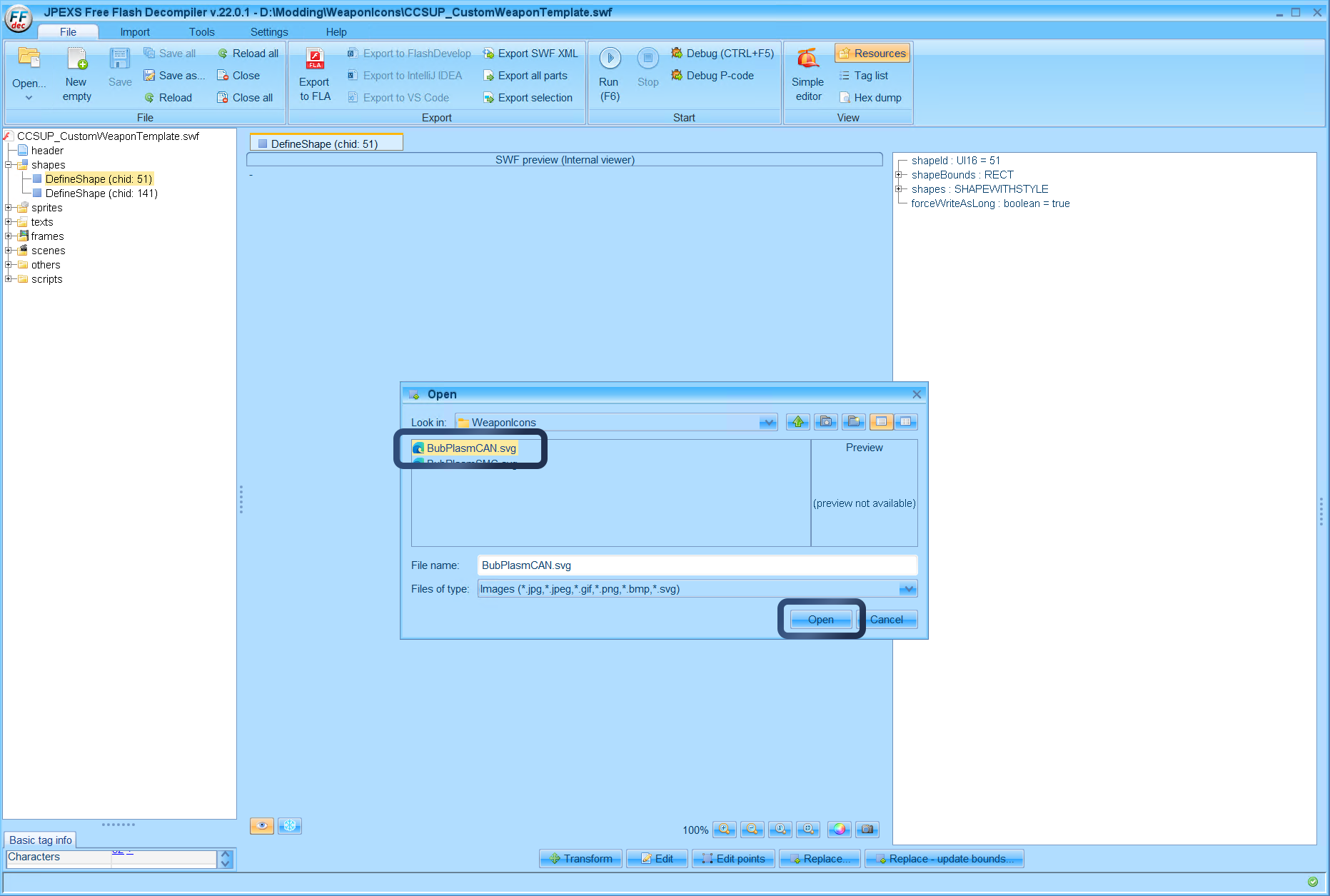The height and width of the screenshot is (896, 1330).
Task: Click the Export to FLA icon
Action: [x=315, y=59]
